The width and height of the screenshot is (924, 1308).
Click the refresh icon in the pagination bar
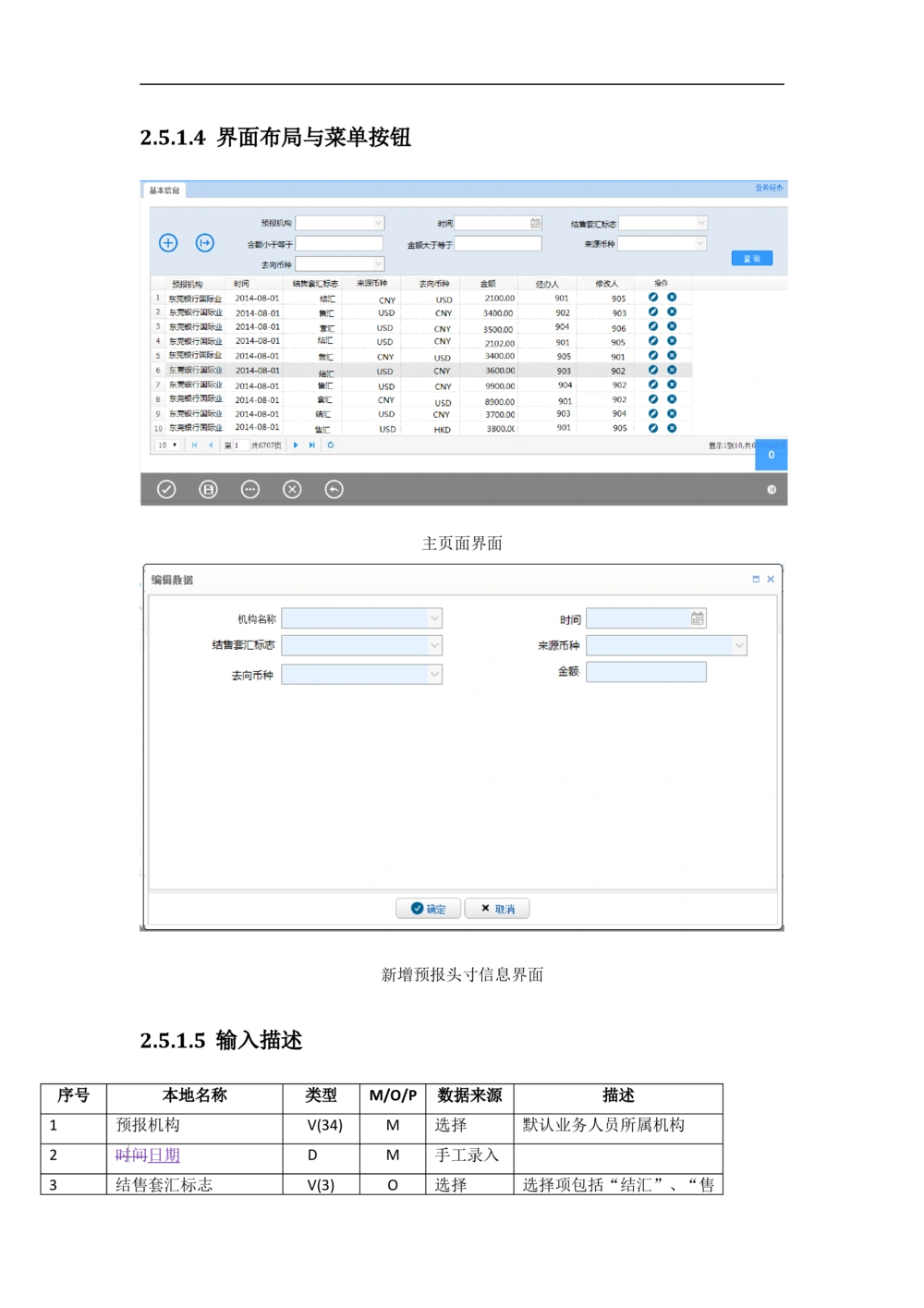[x=330, y=446]
